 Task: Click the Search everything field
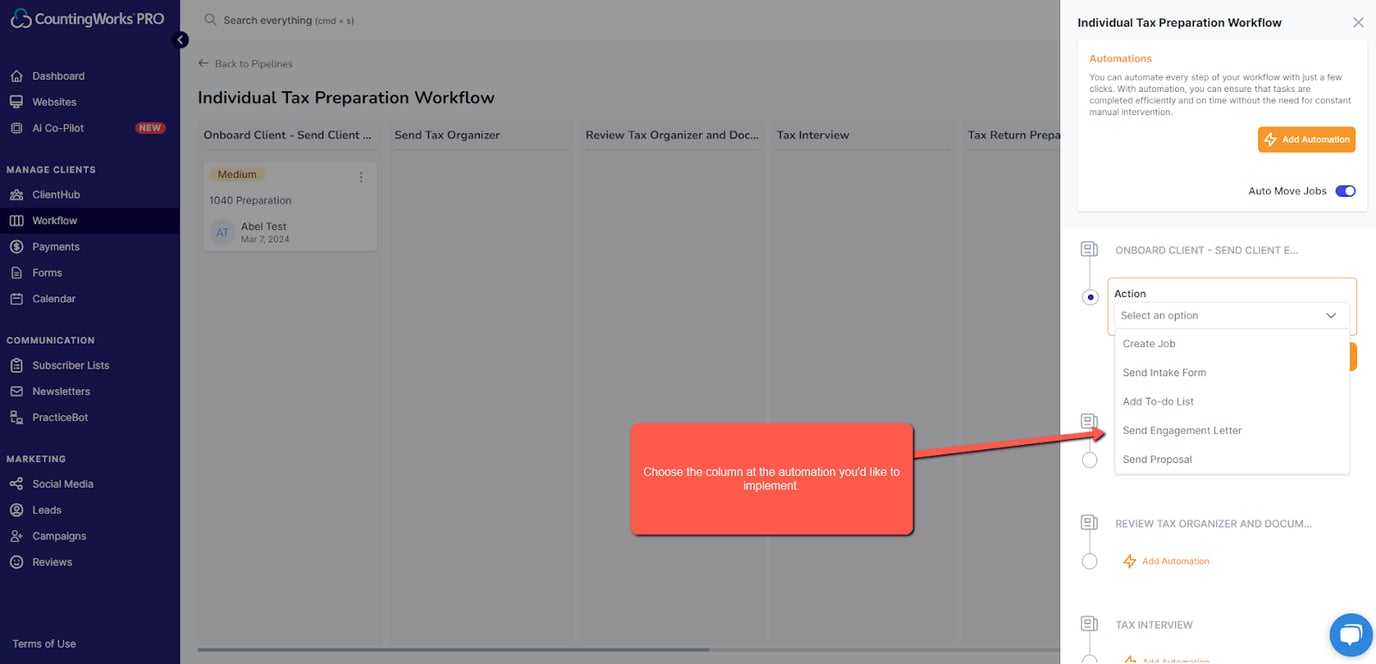point(280,19)
